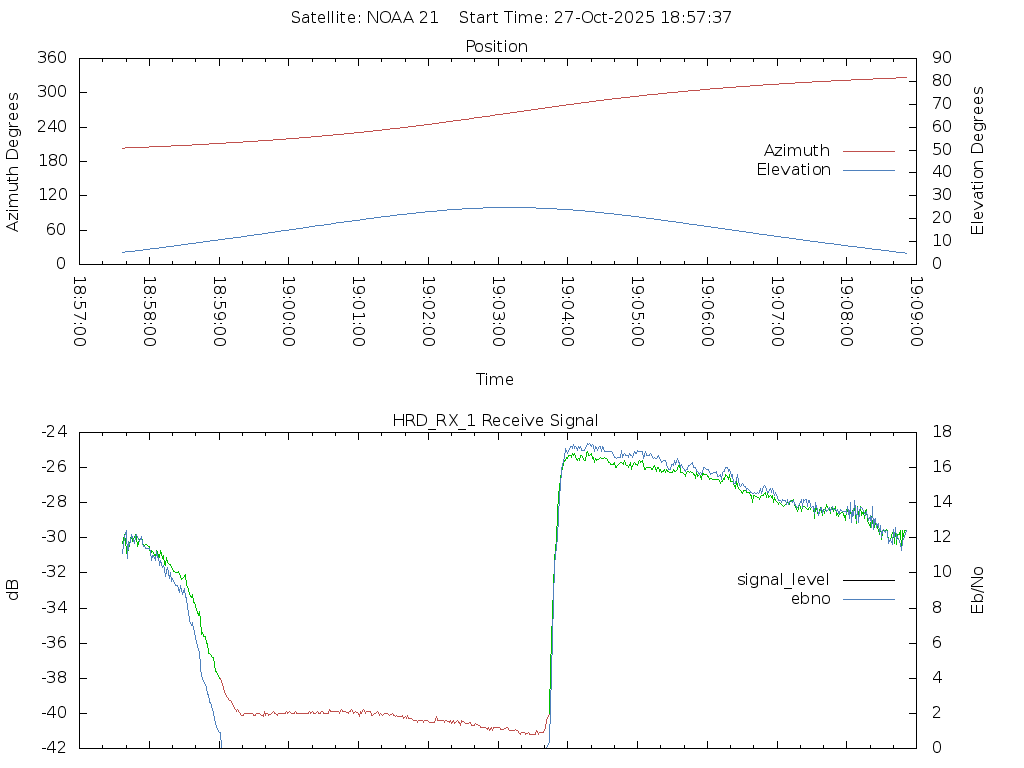
Task: Select the blue Elevation legend line sample
Action: 868,170
